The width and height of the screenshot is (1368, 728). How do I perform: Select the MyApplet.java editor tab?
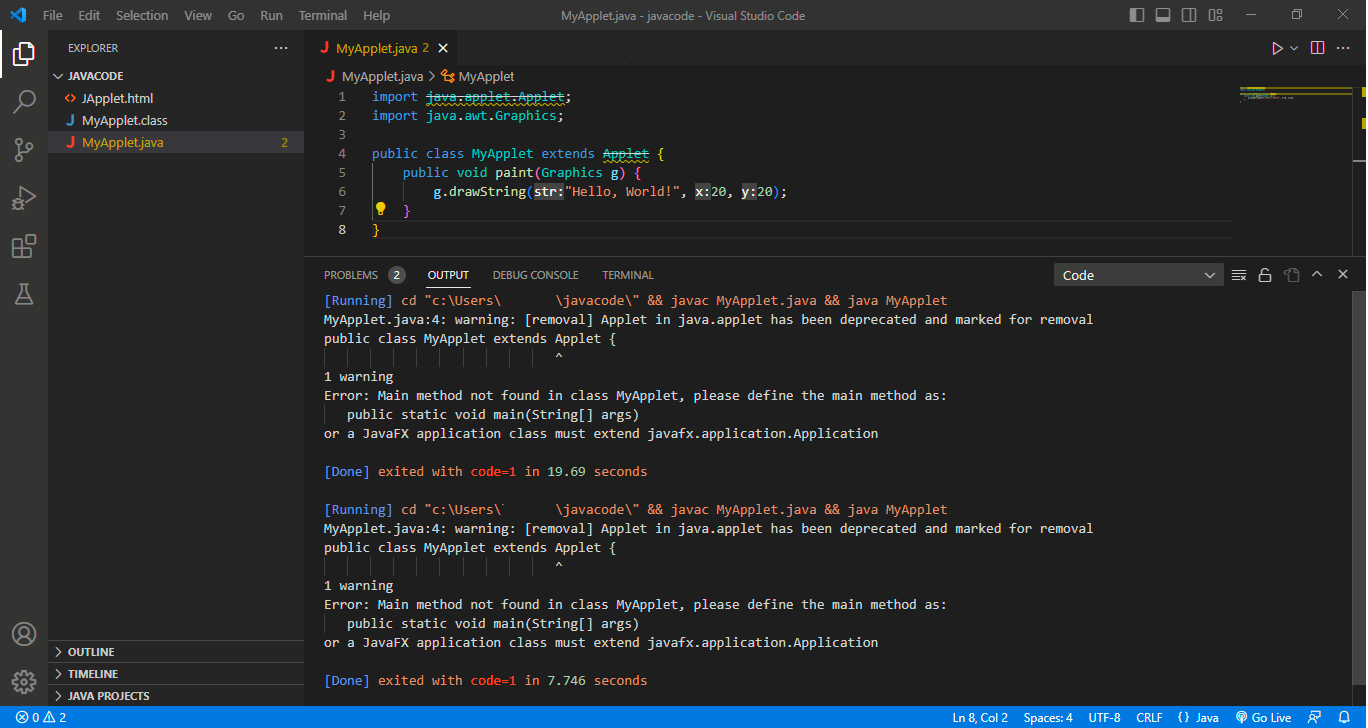click(381, 48)
